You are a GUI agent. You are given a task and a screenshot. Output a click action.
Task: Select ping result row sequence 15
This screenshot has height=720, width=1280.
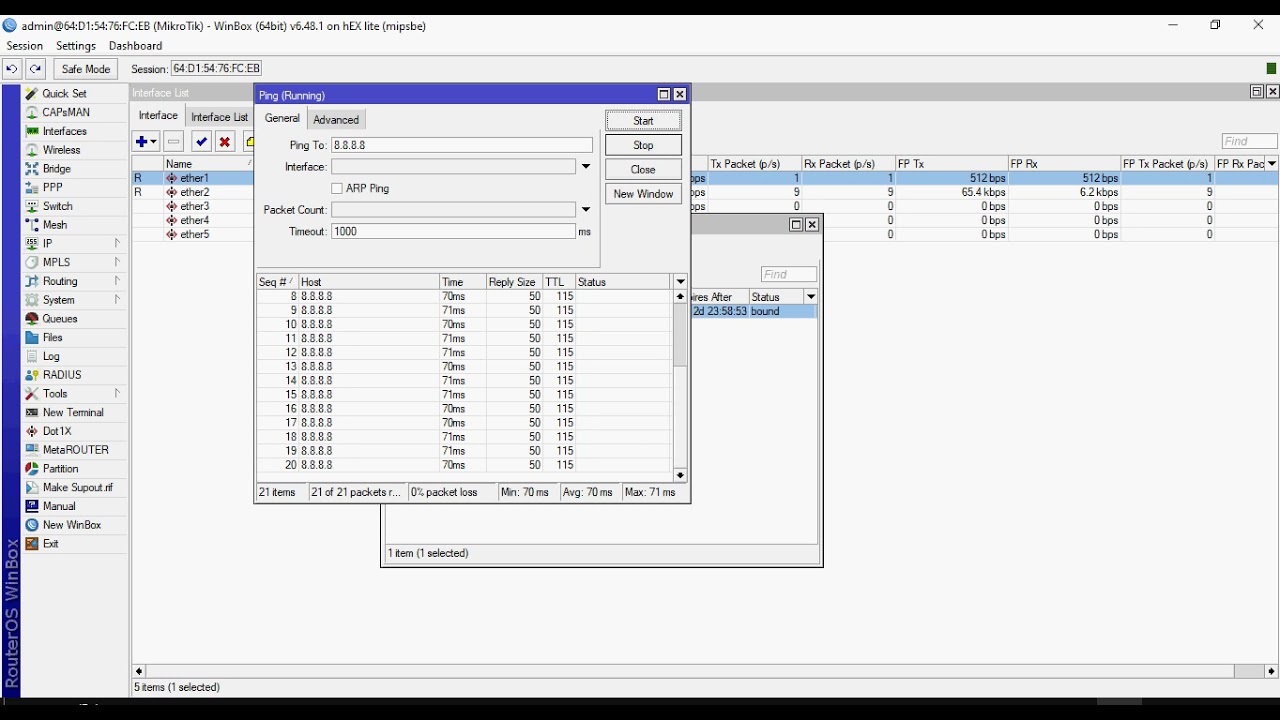pos(463,394)
